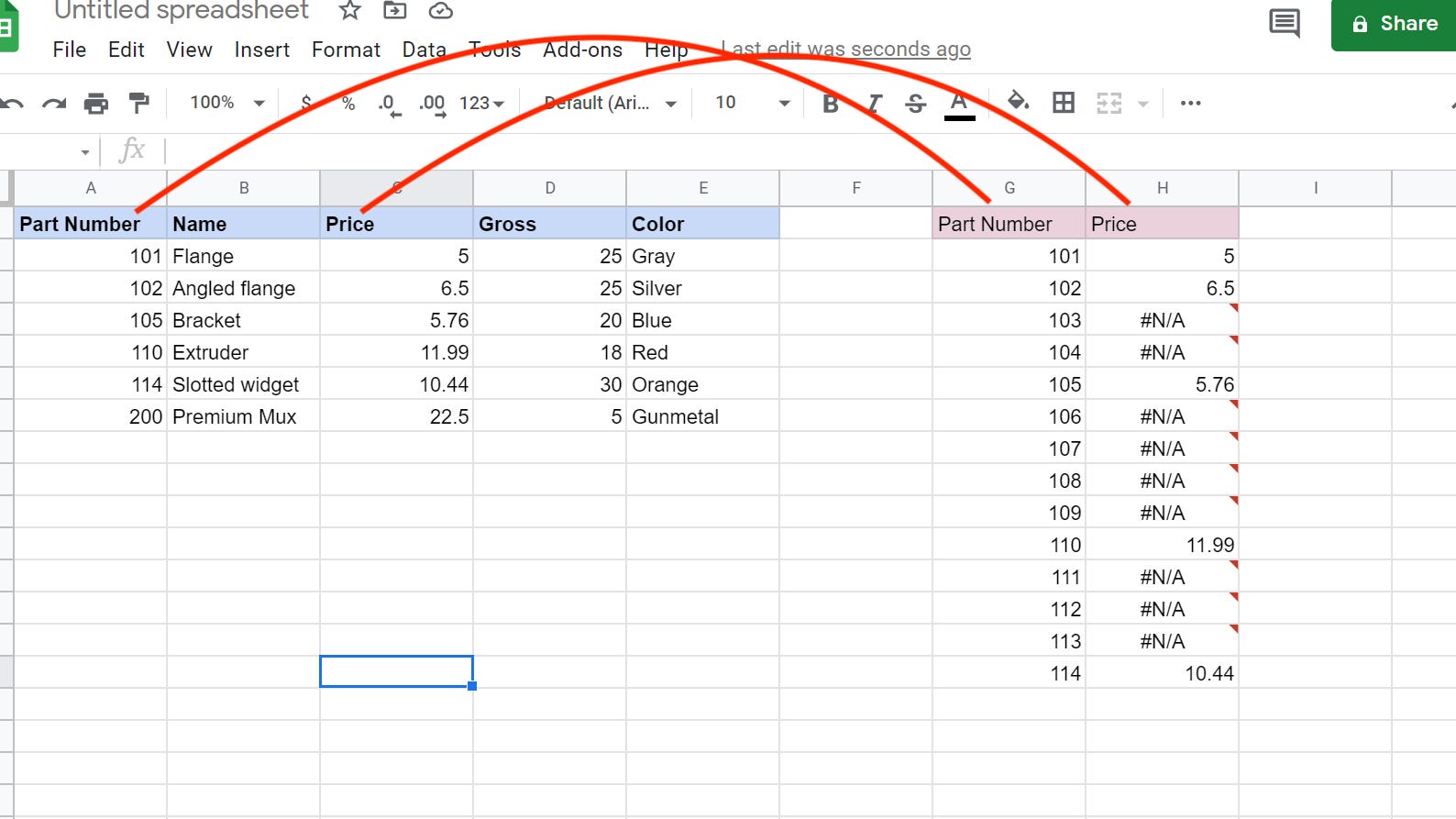Expand the merge cells dropdown arrow
This screenshot has height=819, width=1456.
pos(1142,104)
